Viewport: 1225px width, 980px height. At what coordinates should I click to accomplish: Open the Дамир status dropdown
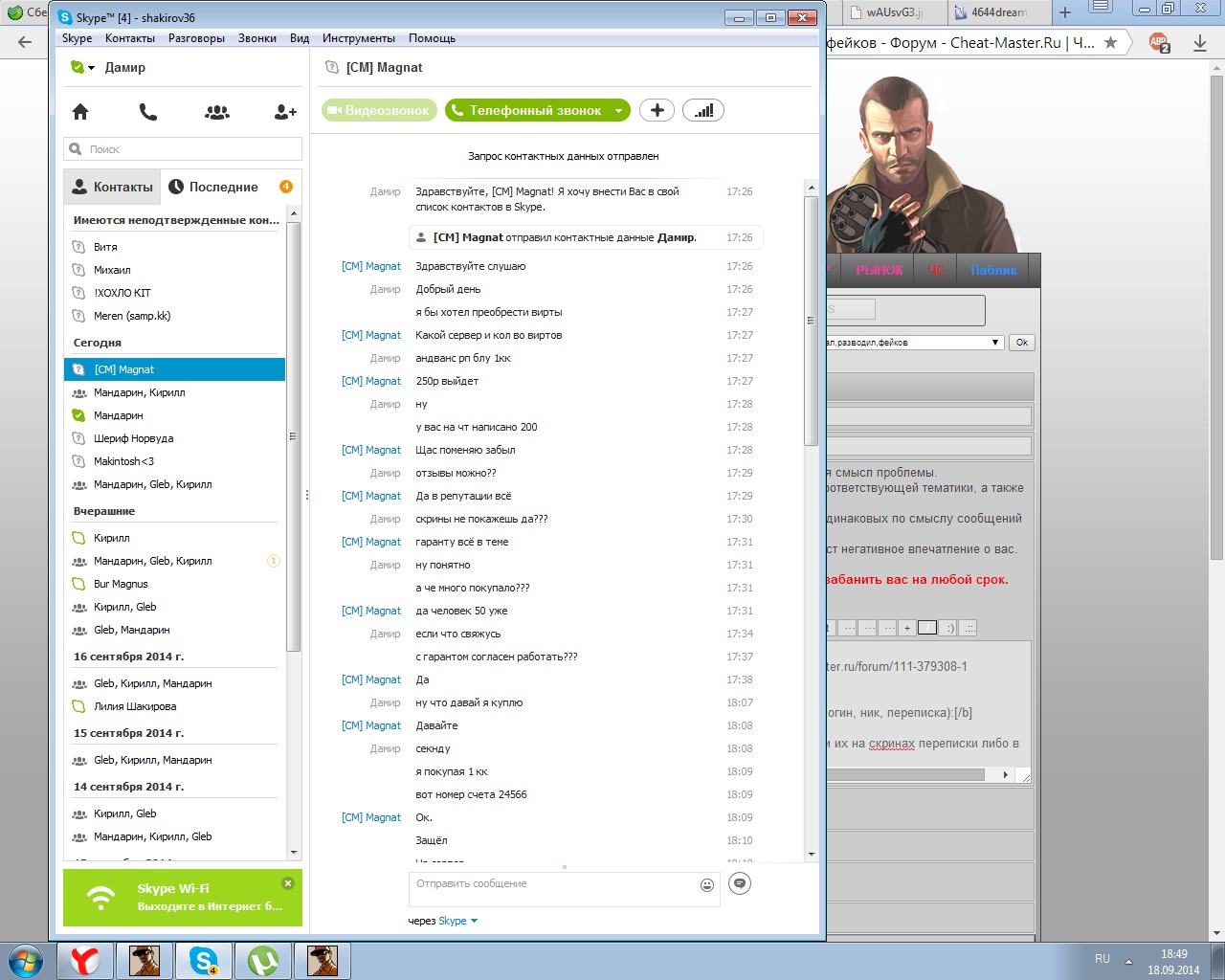click(x=91, y=68)
